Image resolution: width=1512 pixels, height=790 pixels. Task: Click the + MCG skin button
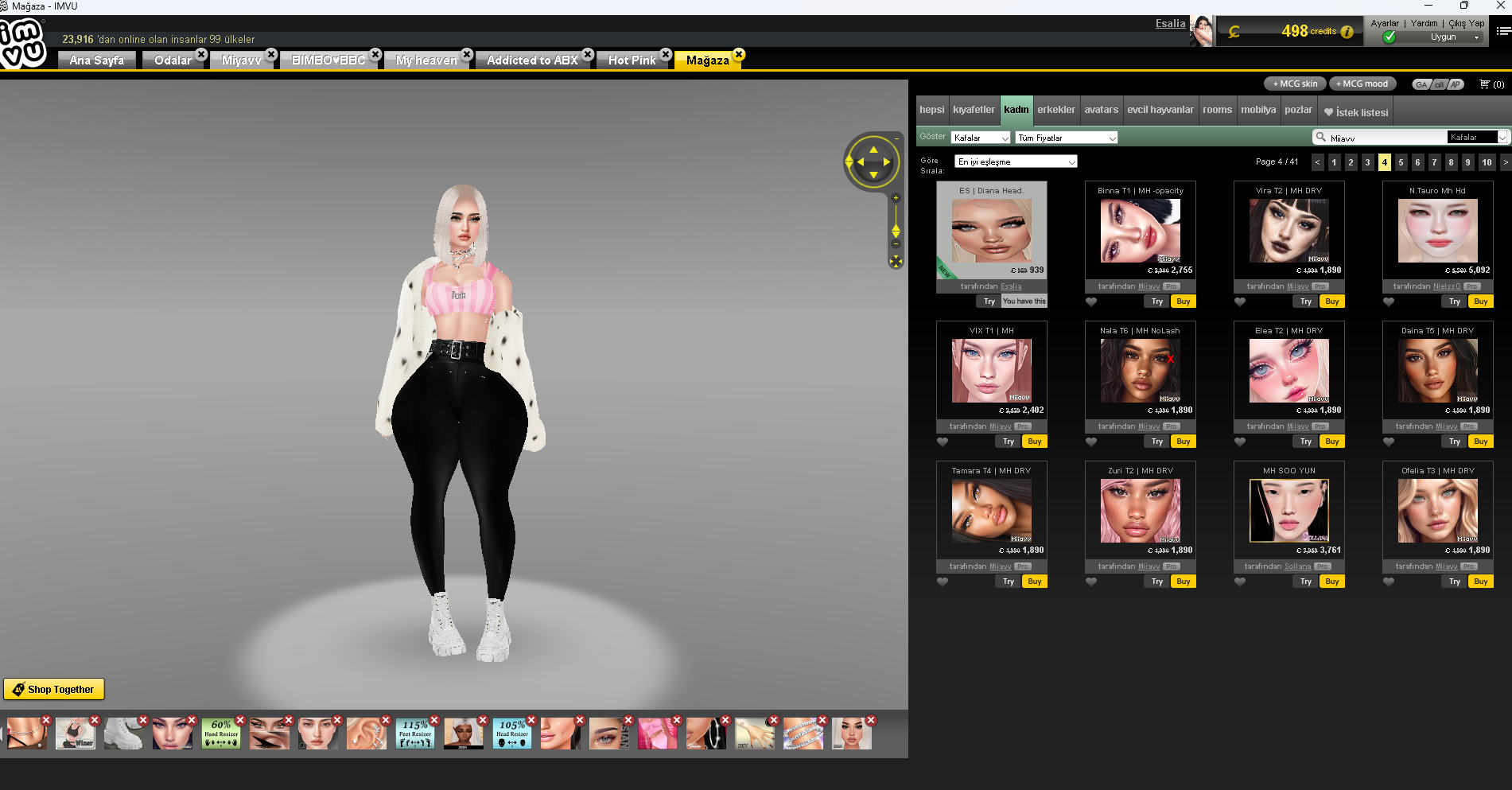[1294, 84]
